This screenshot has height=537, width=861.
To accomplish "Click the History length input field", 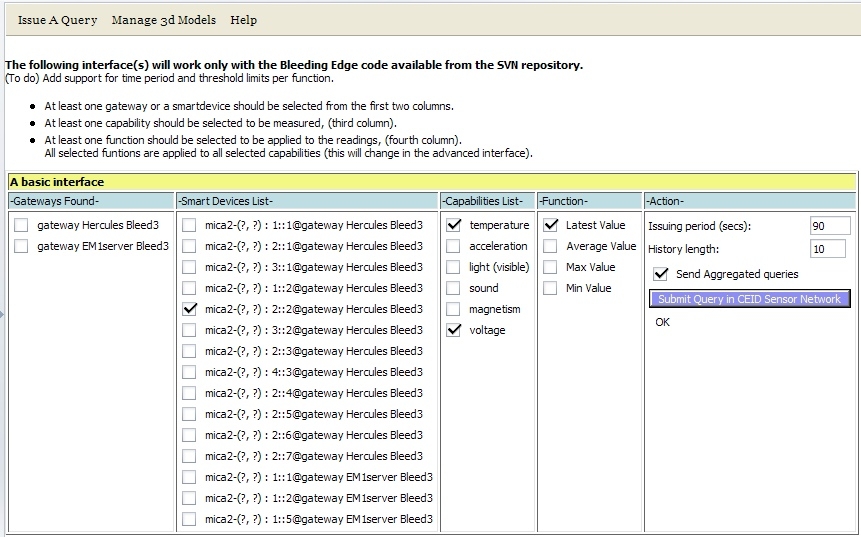I will coord(828,249).
